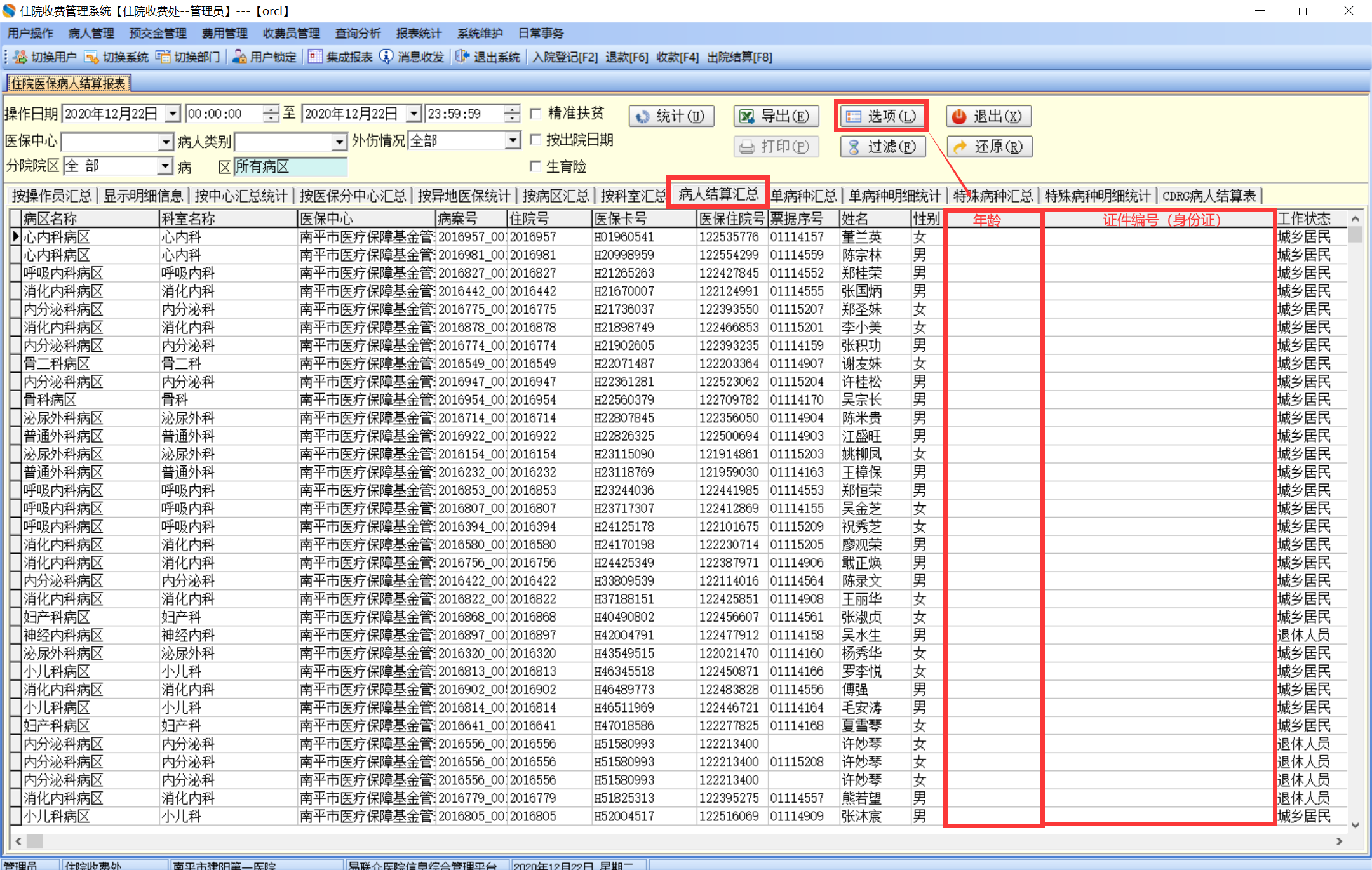The image size is (1372, 870).
Task: Open 集成报表 integrated reports icon
Action: point(315,57)
